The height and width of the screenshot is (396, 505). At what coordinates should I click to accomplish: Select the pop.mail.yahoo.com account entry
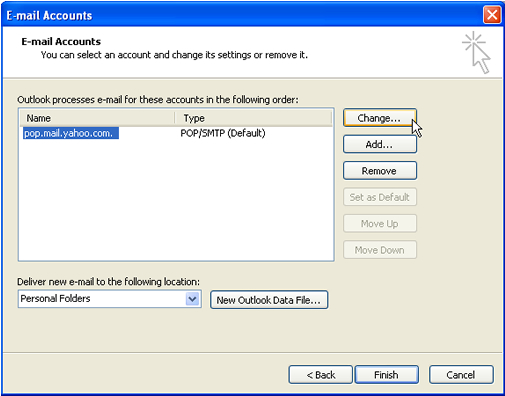(x=71, y=133)
